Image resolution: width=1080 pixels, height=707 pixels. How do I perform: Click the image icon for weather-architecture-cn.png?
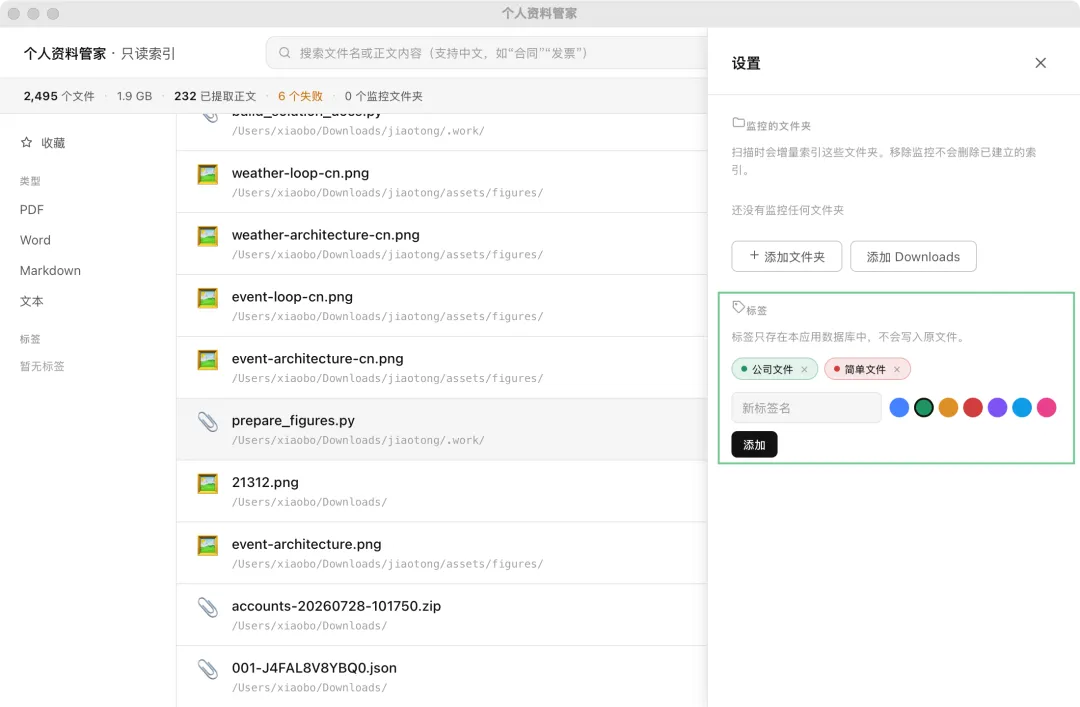[207, 236]
